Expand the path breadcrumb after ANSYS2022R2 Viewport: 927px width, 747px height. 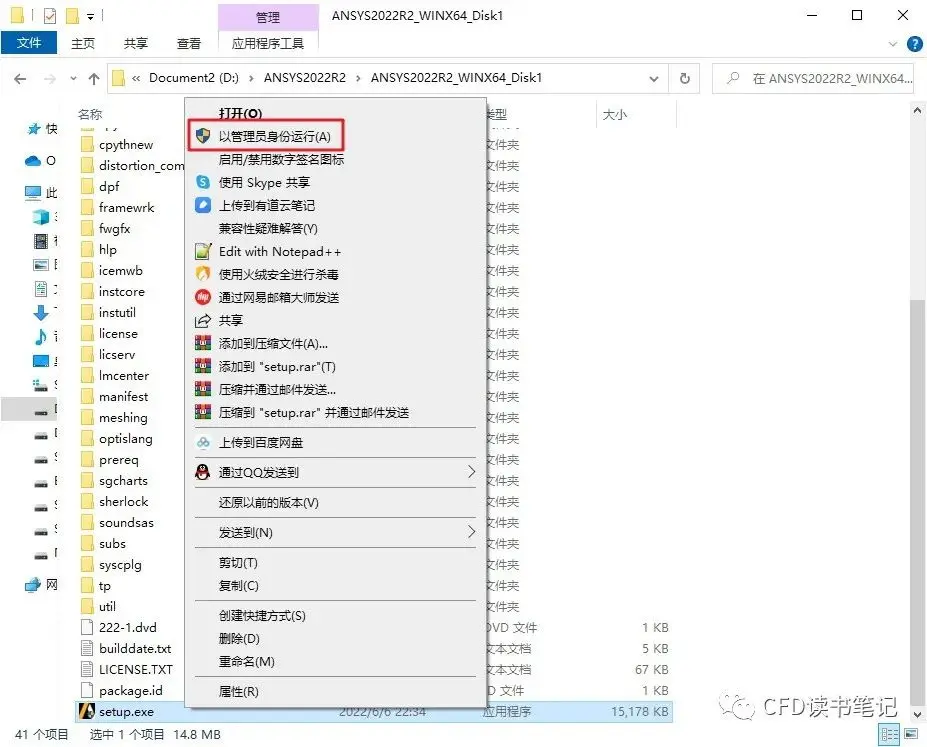point(358,78)
